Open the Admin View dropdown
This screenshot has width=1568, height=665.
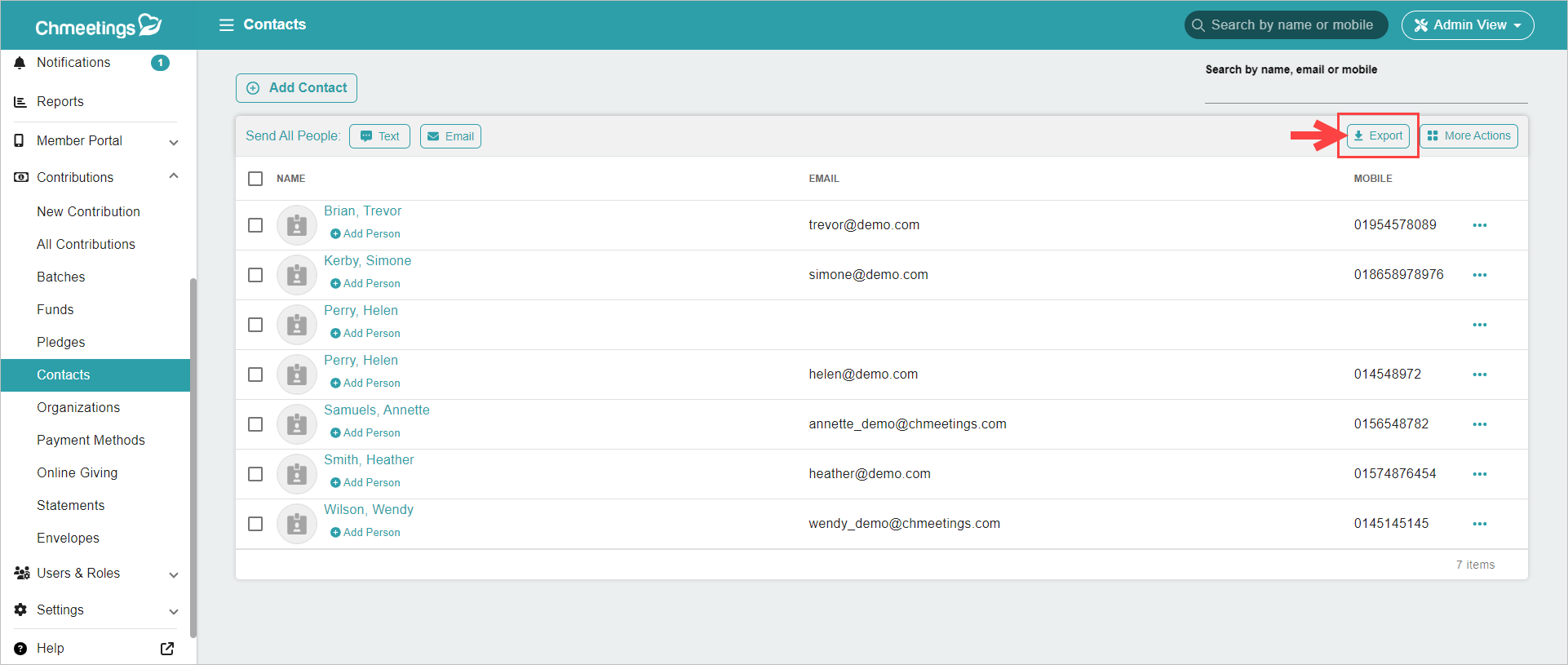pyautogui.click(x=1467, y=25)
